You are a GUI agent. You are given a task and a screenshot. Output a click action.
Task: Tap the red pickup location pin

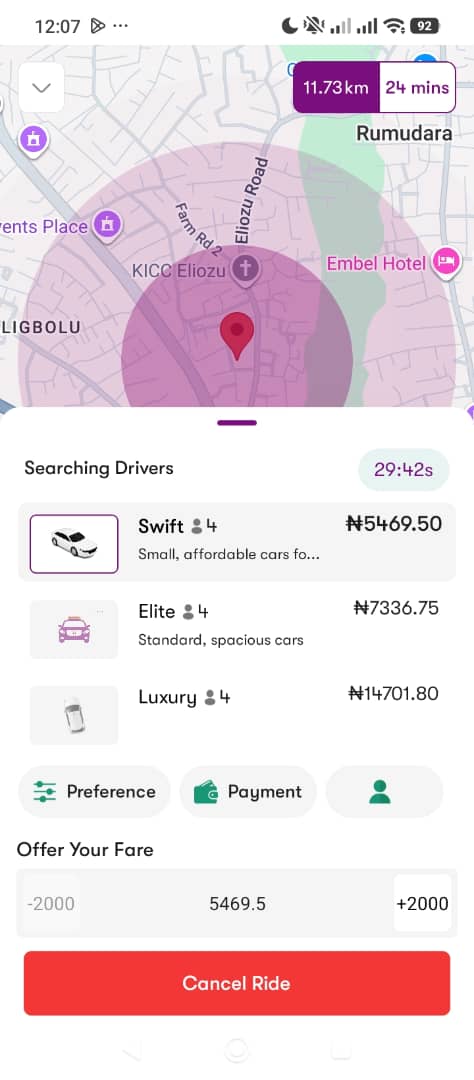coord(237,335)
